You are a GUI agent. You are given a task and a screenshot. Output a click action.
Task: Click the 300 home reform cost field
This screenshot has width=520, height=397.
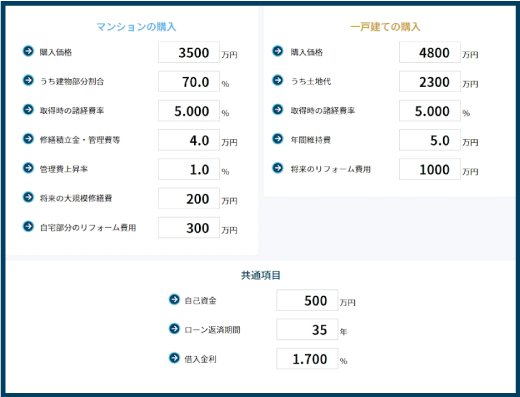[x=189, y=228]
